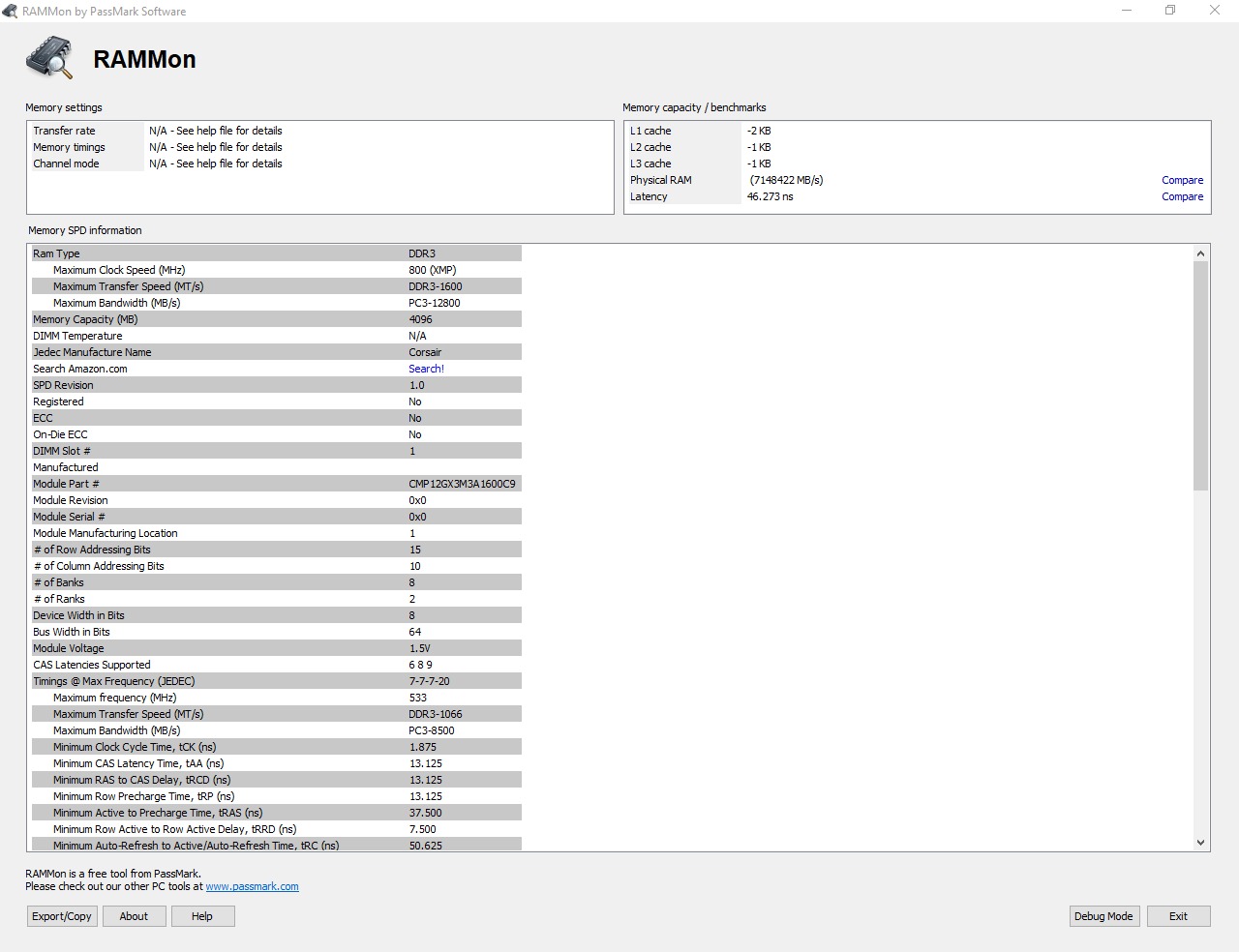Click the Corsair manufacturer value
The height and width of the screenshot is (952, 1239).
(425, 352)
